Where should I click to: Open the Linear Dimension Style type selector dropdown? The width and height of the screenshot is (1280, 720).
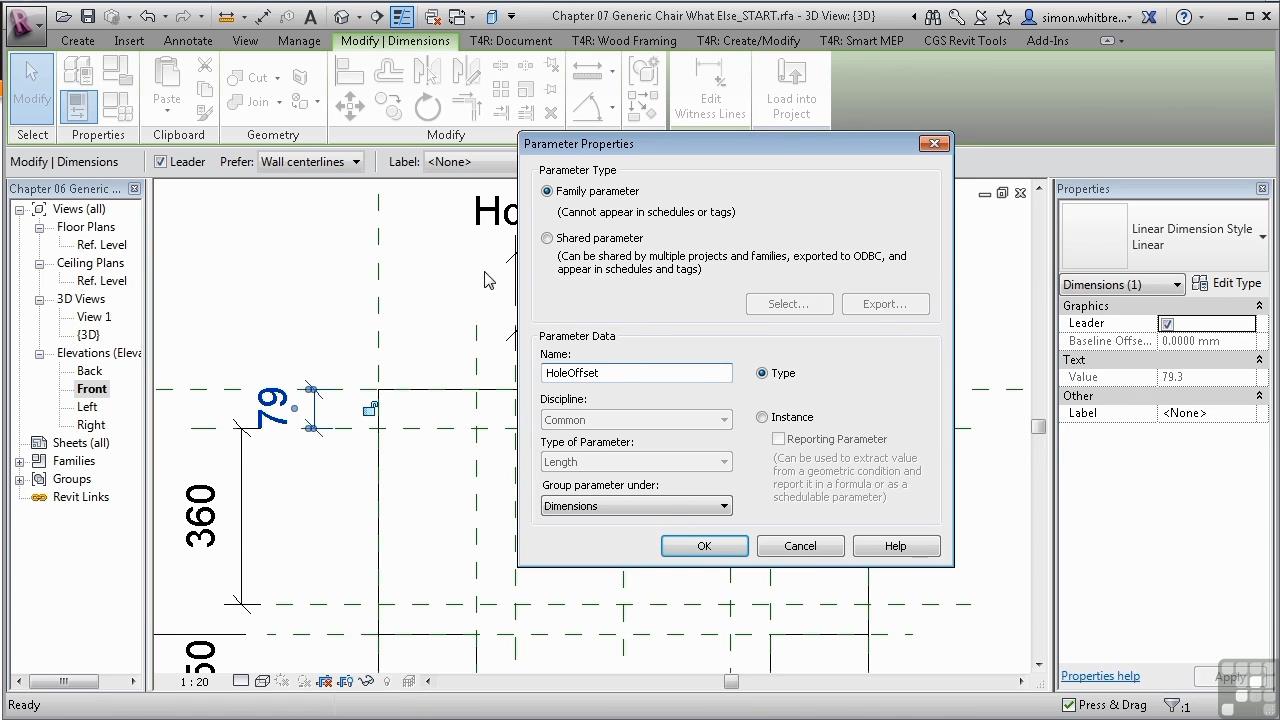point(1263,237)
